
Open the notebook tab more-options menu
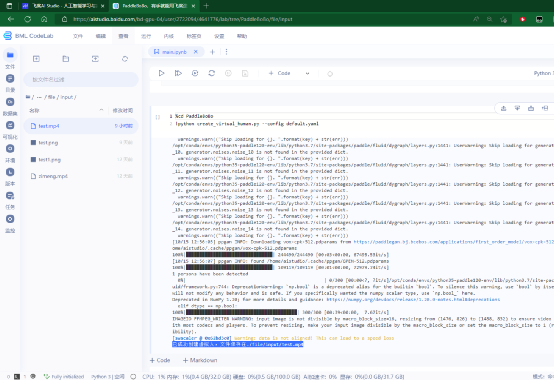point(226,52)
